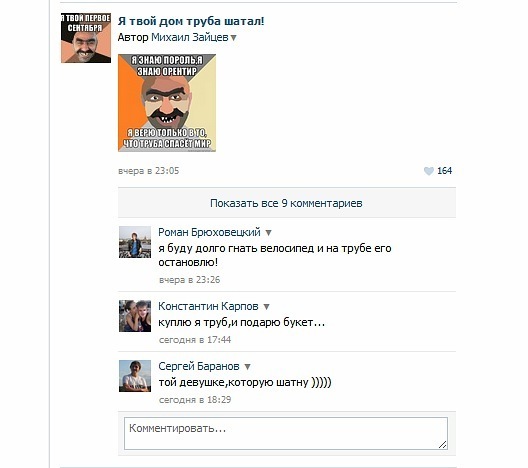Screen dimensions: 528x468
Task: Click the comment box resize handle
Action: tap(443, 445)
